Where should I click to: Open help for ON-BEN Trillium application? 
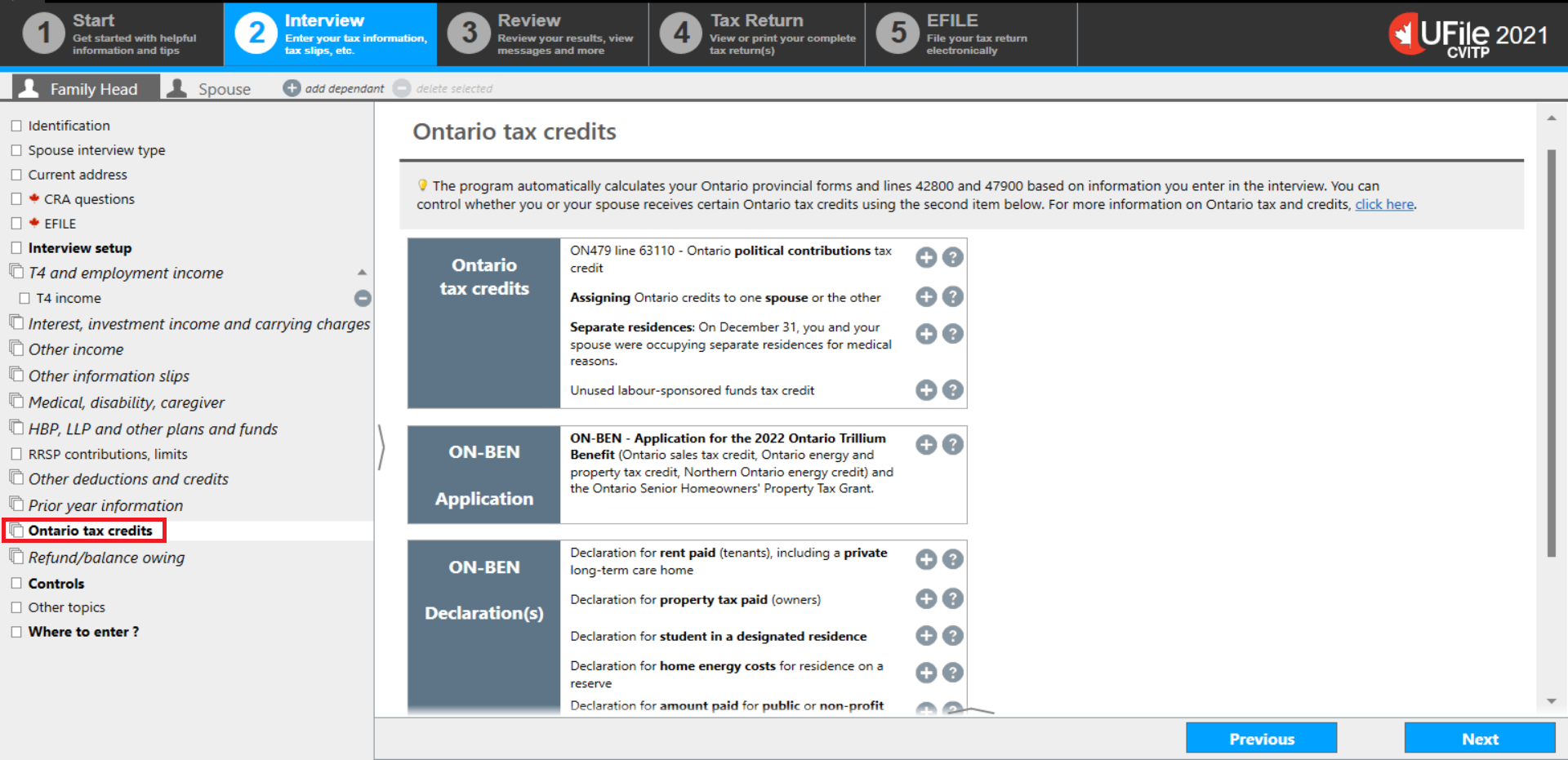(x=952, y=445)
